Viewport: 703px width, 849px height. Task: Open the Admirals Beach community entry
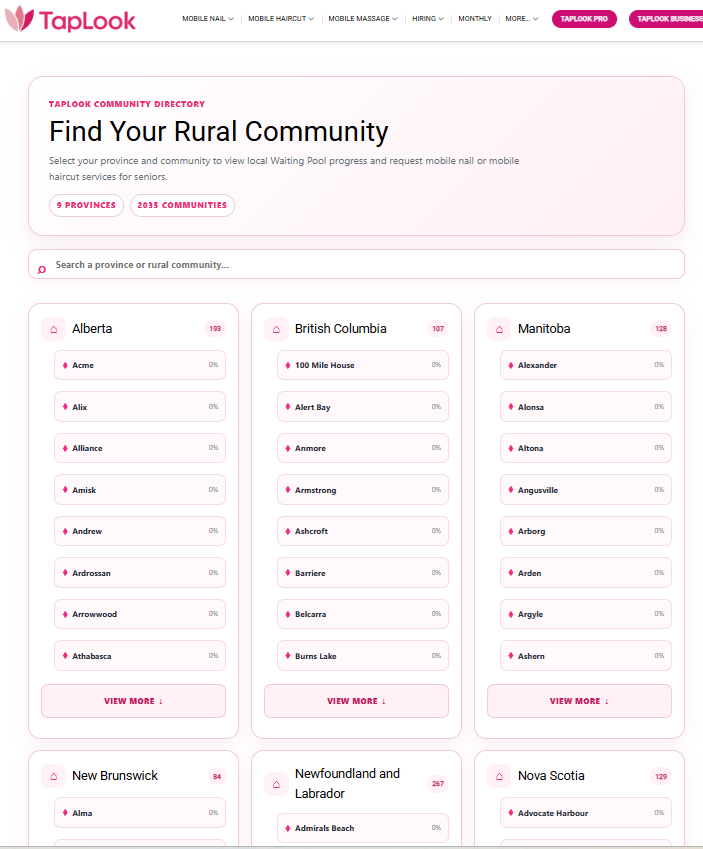point(363,828)
